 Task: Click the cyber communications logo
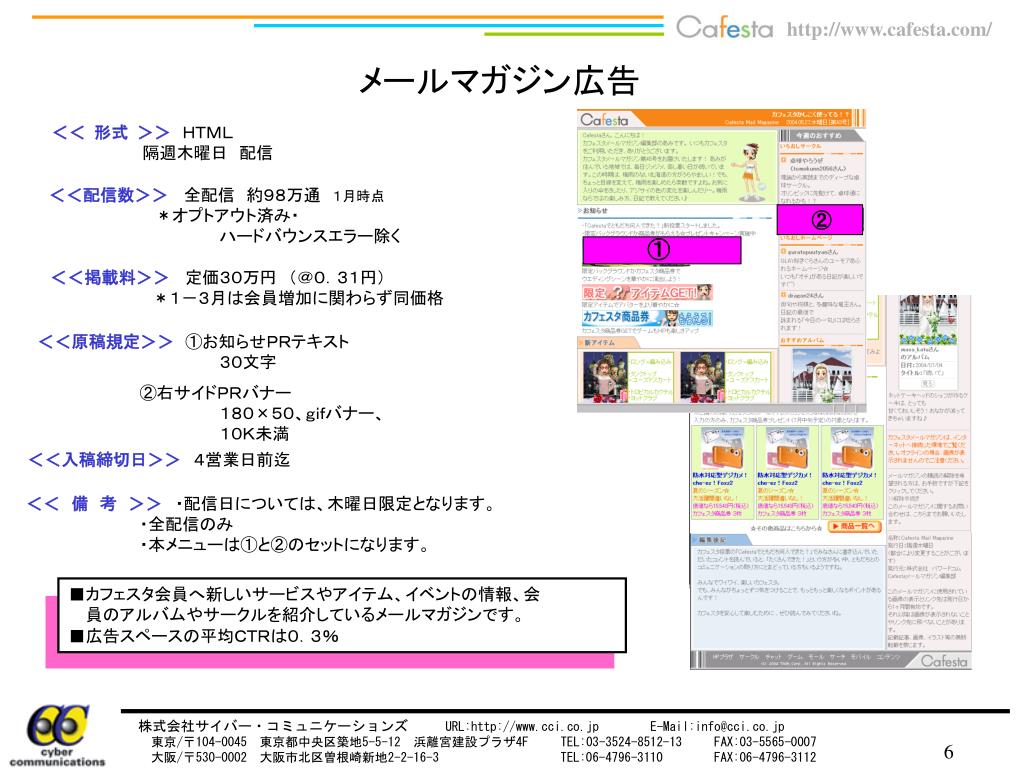(x=57, y=735)
